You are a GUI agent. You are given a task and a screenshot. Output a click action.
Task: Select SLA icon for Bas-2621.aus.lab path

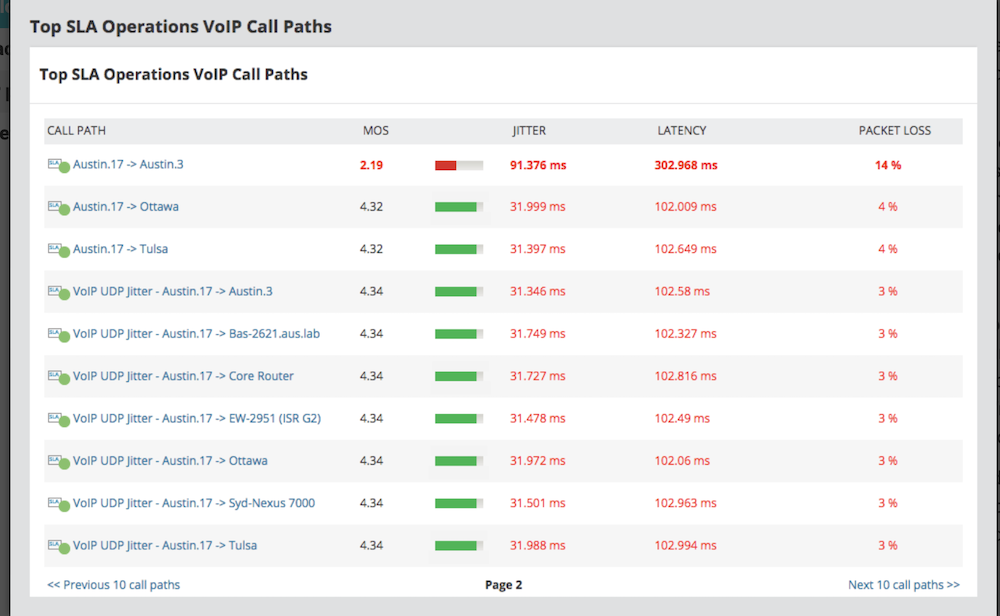pos(58,334)
